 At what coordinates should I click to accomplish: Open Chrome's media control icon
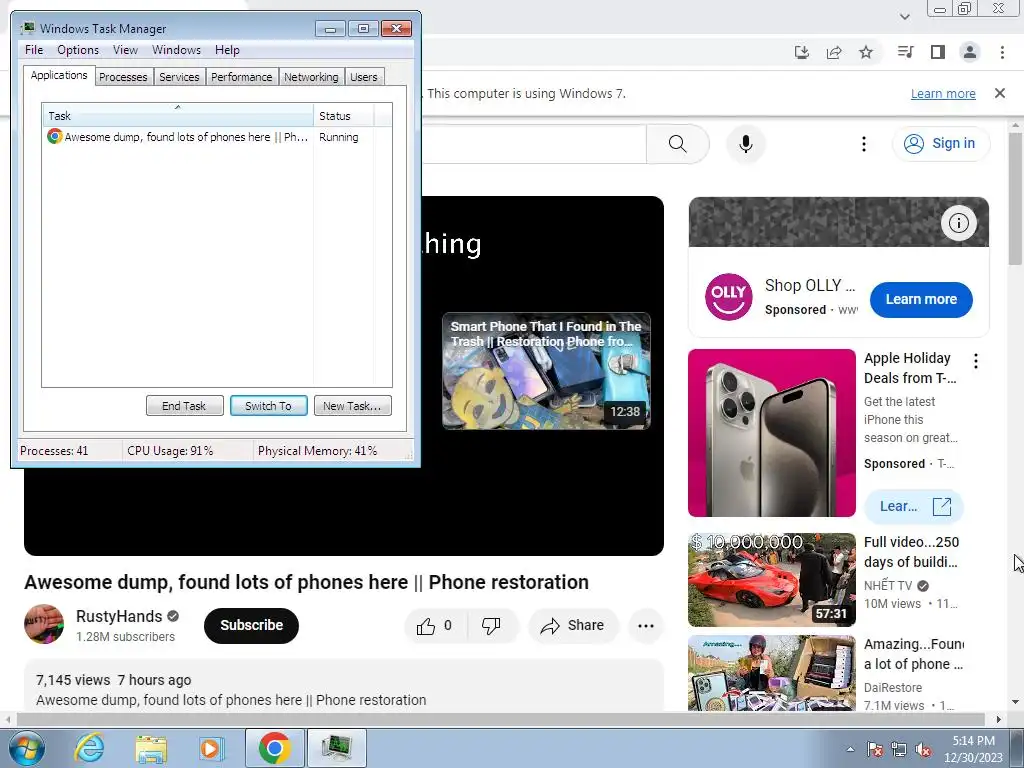coord(905,52)
